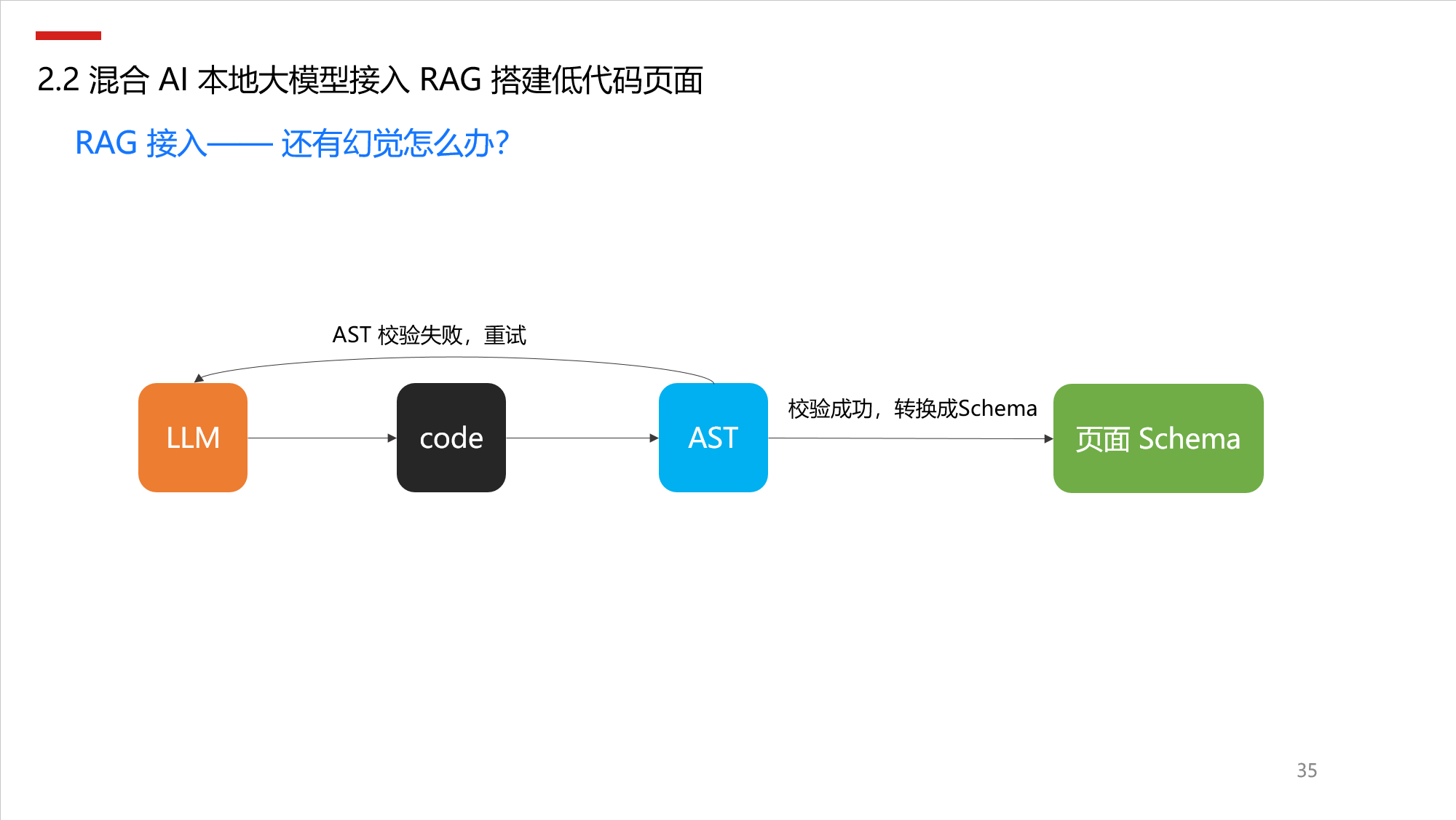Image resolution: width=1456 pixels, height=820 pixels.
Task: Select the long connector from AST to 页面 Schema
Action: 906,438
